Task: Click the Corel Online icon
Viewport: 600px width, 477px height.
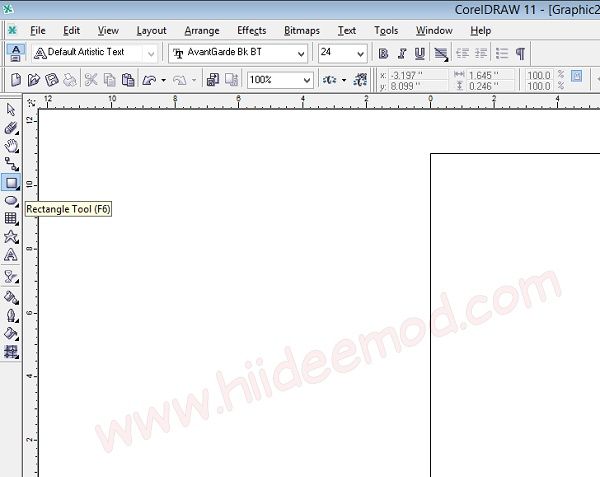Action: coord(360,80)
